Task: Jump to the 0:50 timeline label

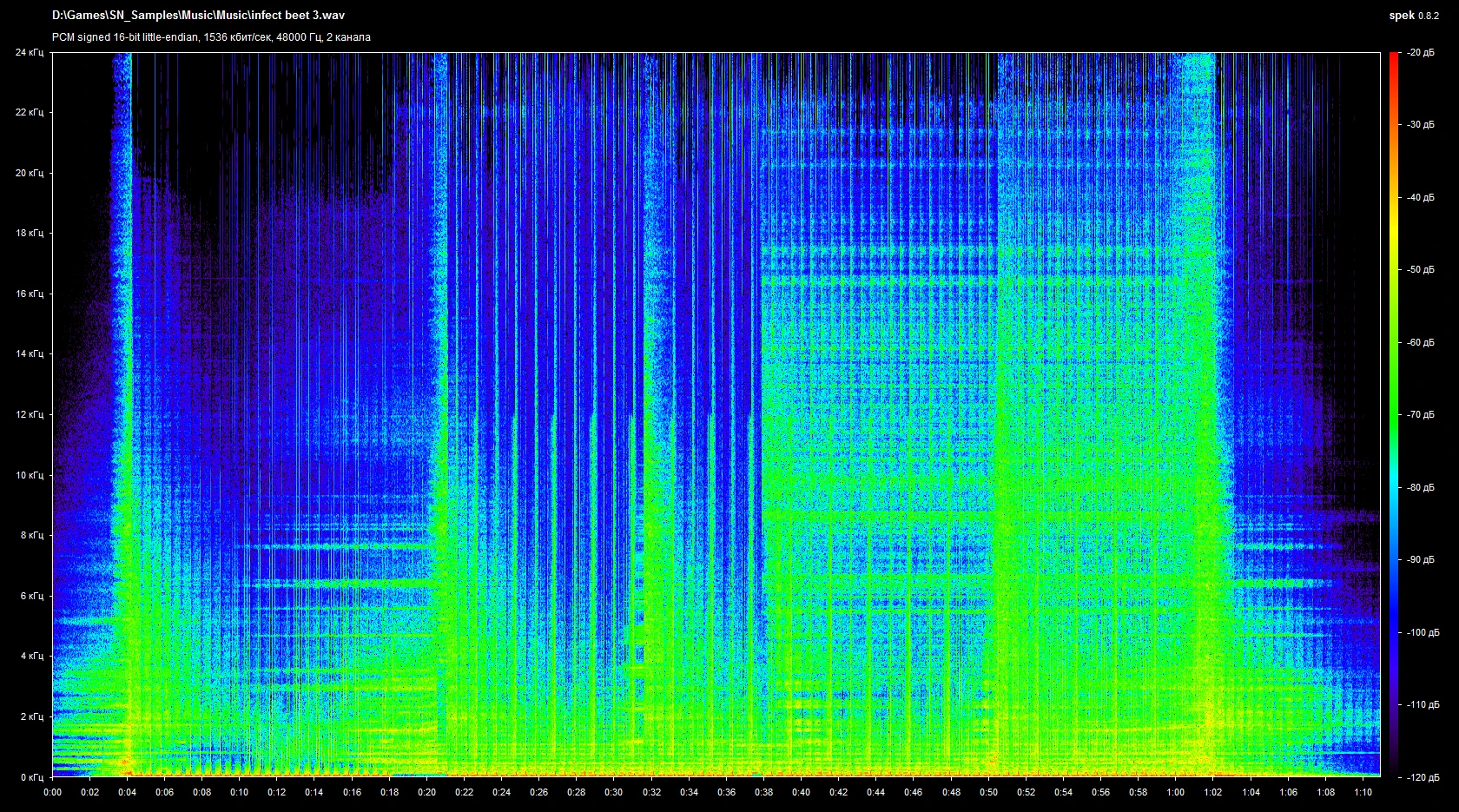Action: coord(988,792)
